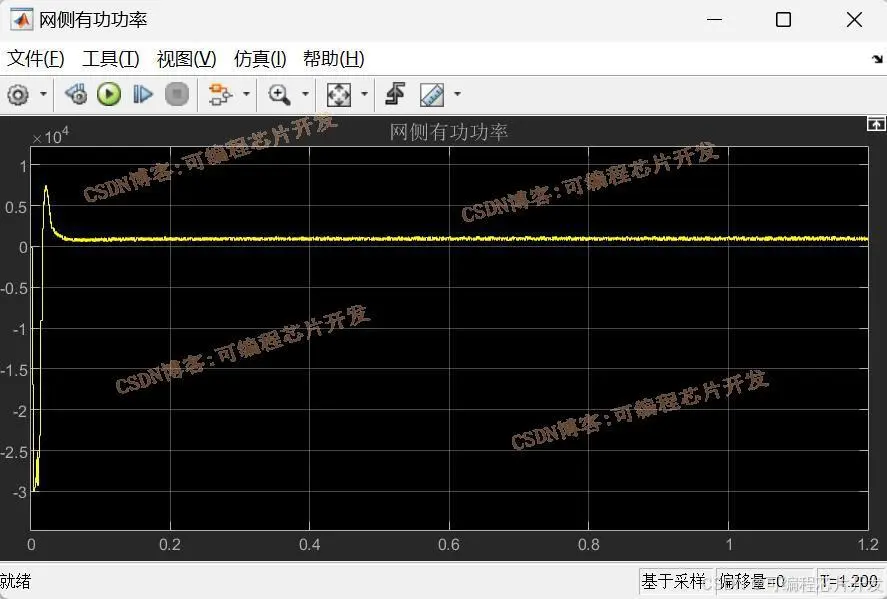Click the step forward icon
This screenshot has height=599, width=887.
143,94
